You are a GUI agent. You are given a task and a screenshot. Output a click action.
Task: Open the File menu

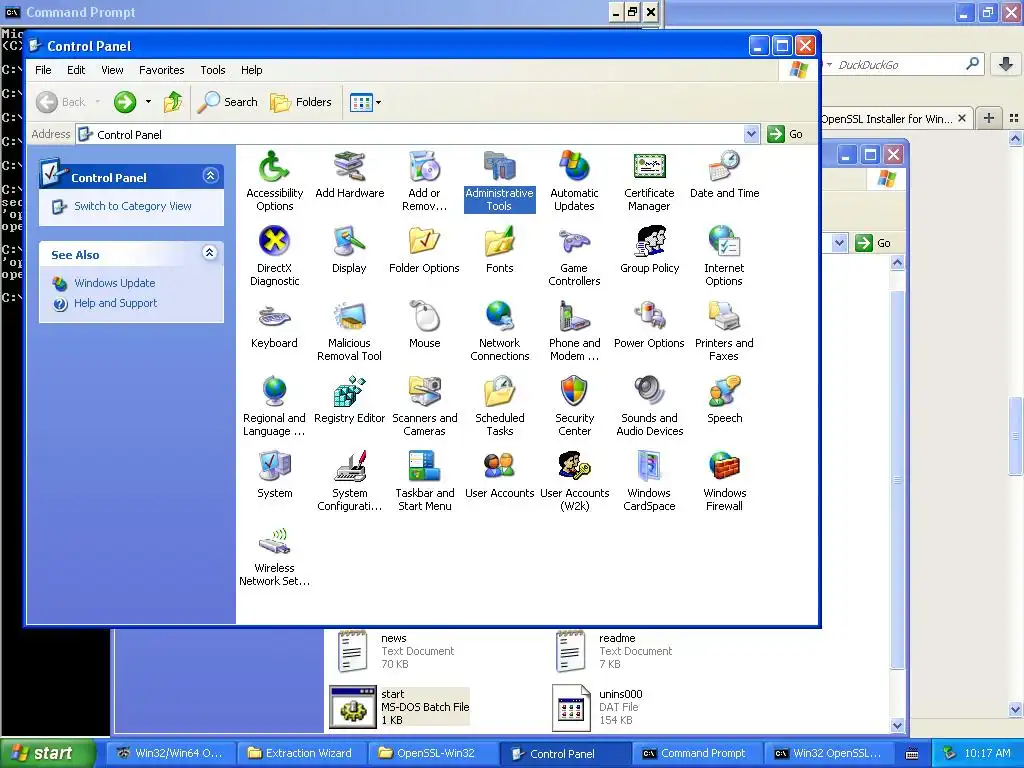pyautogui.click(x=43, y=70)
